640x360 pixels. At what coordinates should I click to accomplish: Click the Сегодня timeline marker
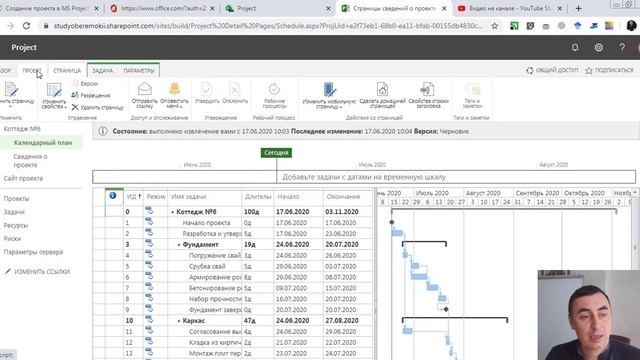pos(276,153)
